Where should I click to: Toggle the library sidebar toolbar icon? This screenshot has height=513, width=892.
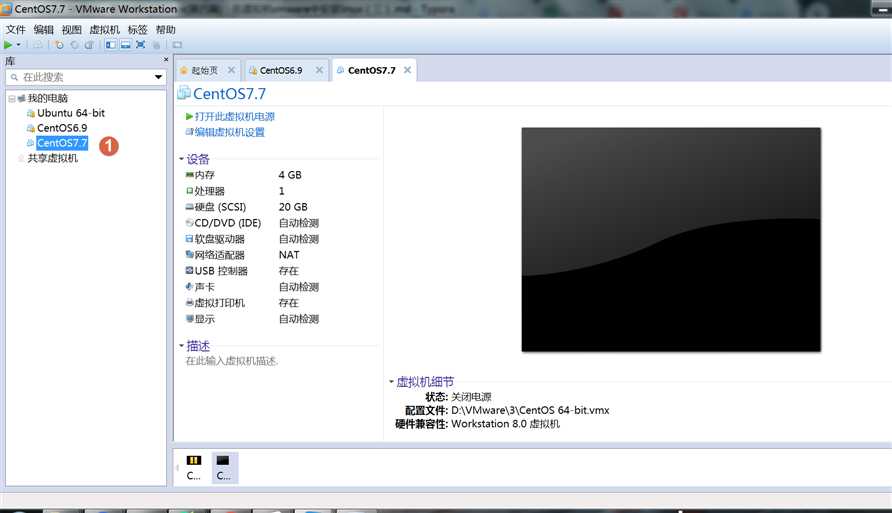(x=110, y=44)
